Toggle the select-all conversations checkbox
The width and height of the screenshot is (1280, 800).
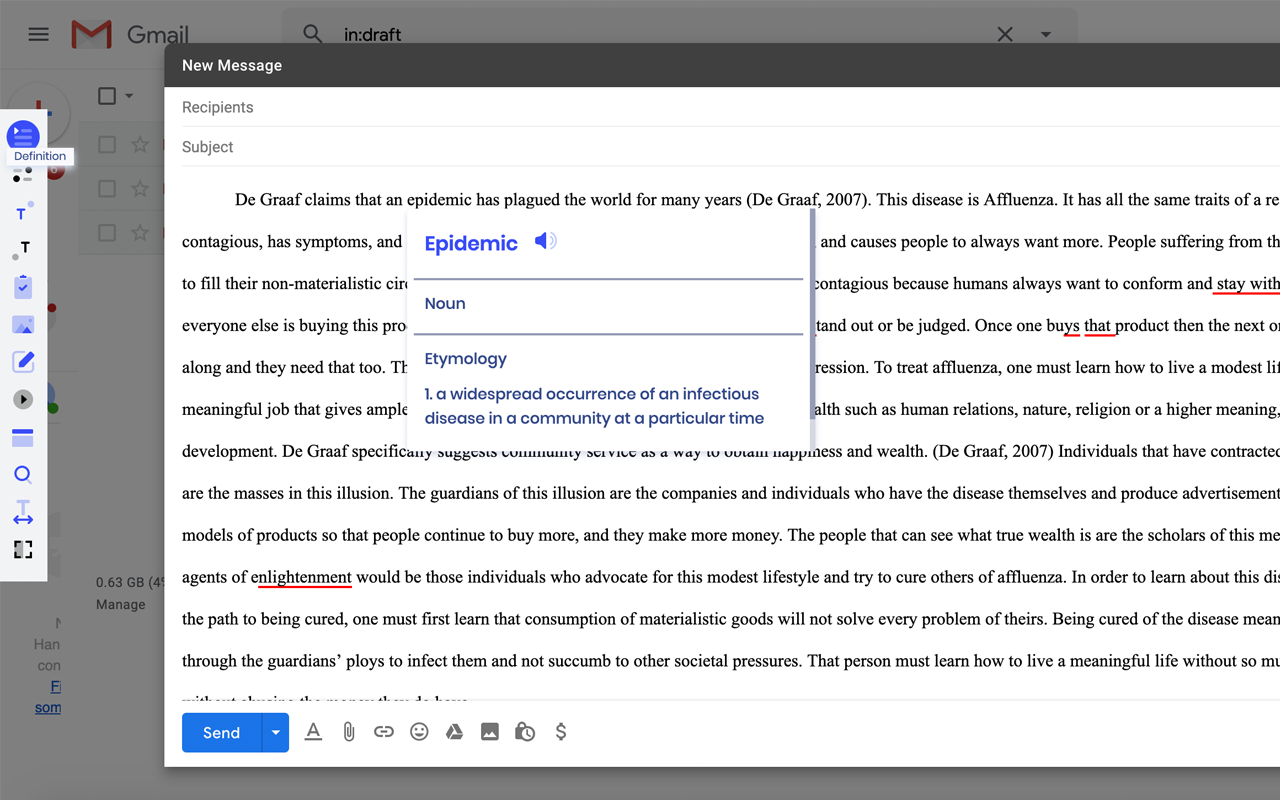pos(106,95)
